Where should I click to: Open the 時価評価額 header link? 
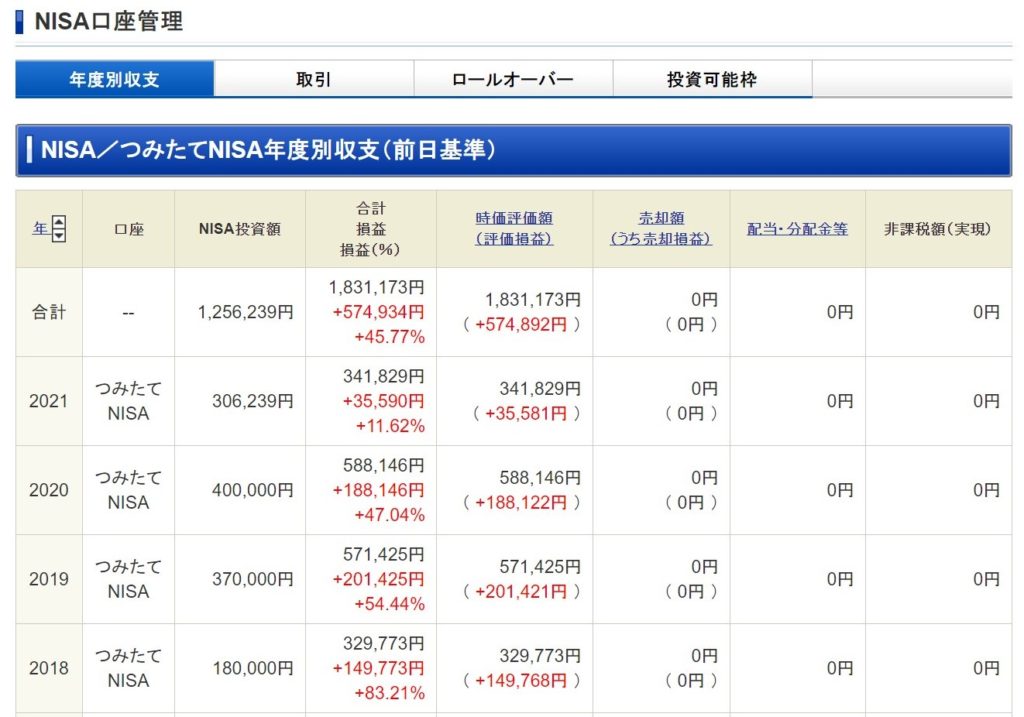coord(514,218)
